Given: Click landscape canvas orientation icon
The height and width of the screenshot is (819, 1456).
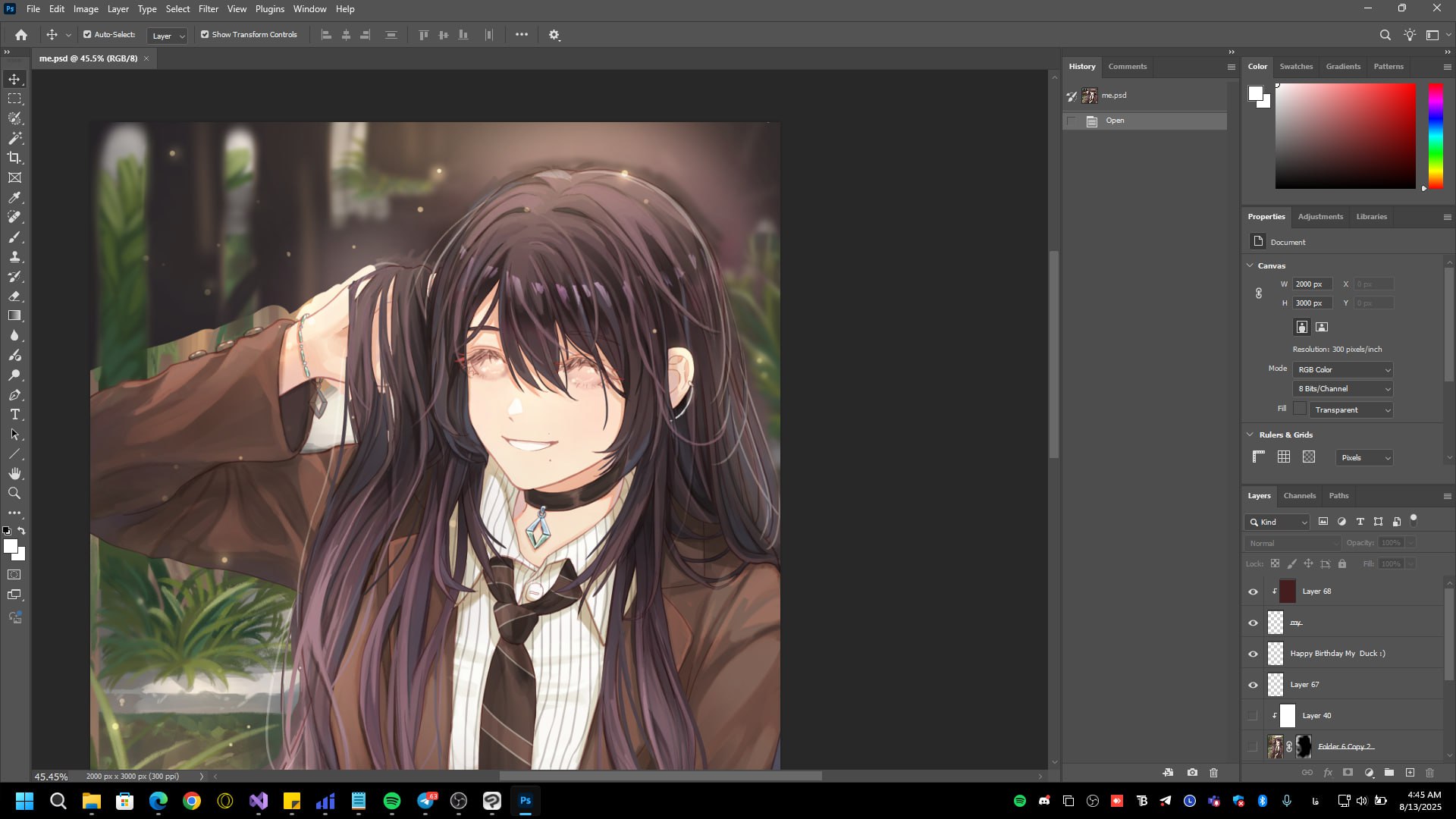Looking at the screenshot, I should [x=1322, y=327].
